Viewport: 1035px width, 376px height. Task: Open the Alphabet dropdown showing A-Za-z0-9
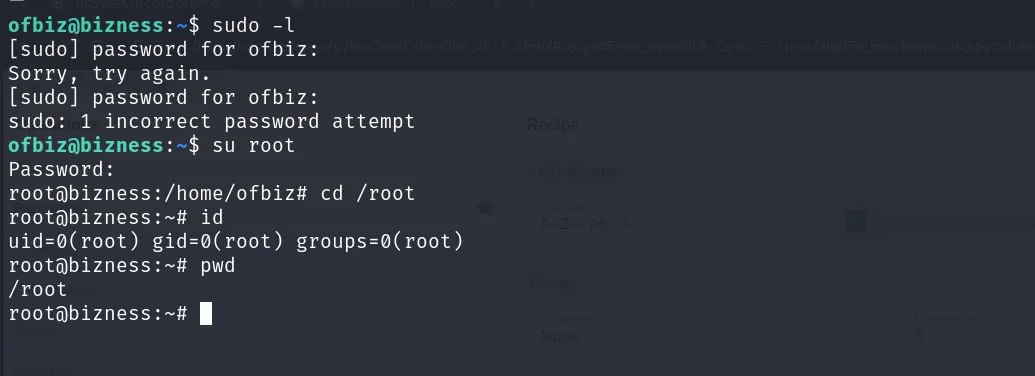click(x=680, y=217)
